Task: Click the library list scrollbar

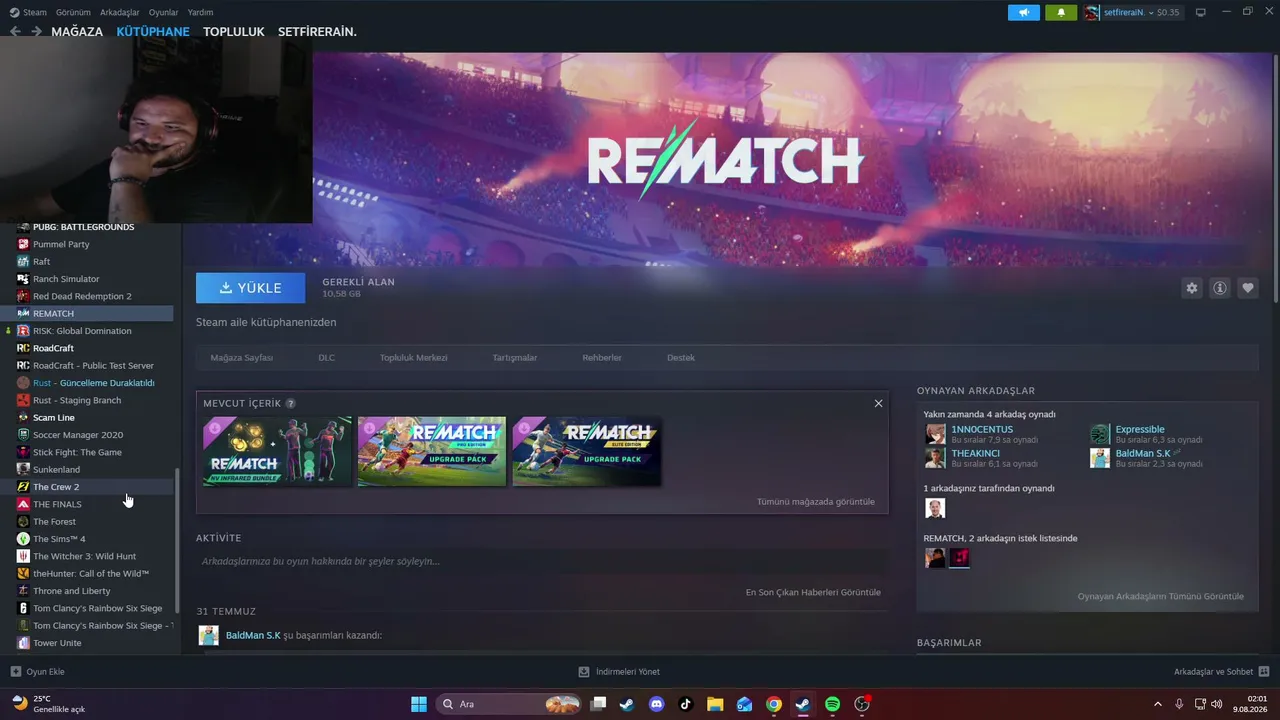Action: [x=177, y=540]
